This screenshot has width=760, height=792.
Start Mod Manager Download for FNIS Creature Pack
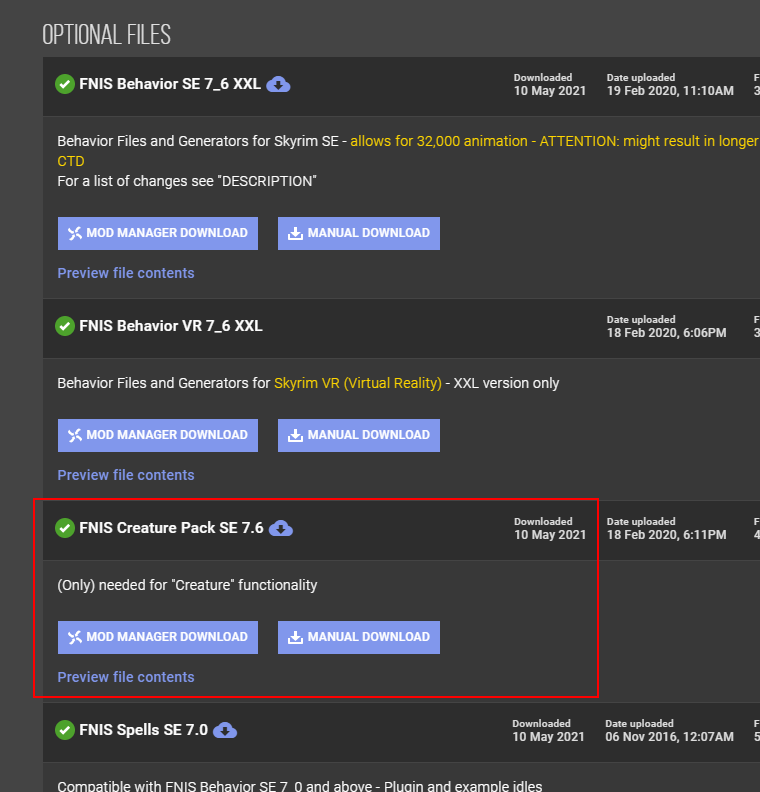pyautogui.click(x=158, y=637)
